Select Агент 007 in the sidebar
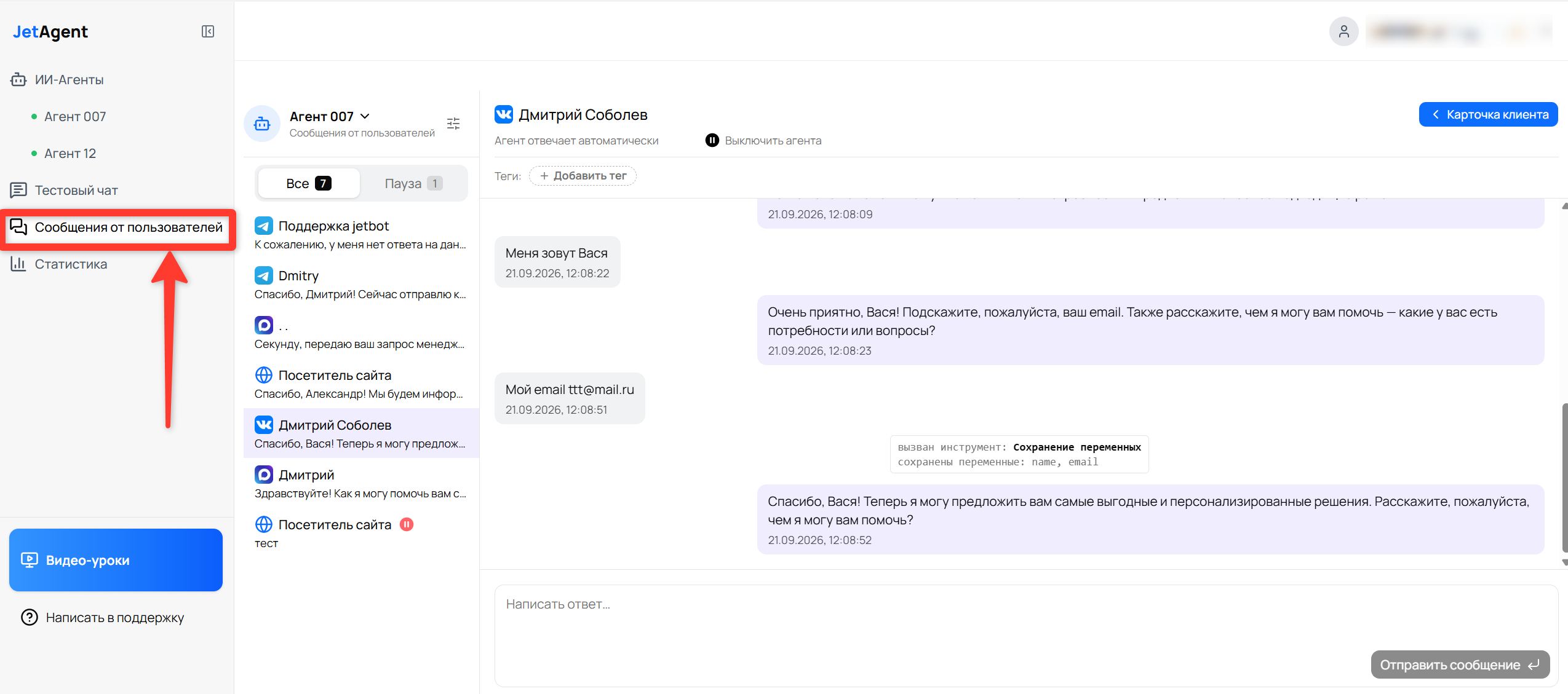 pyautogui.click(x=75, y=117)
